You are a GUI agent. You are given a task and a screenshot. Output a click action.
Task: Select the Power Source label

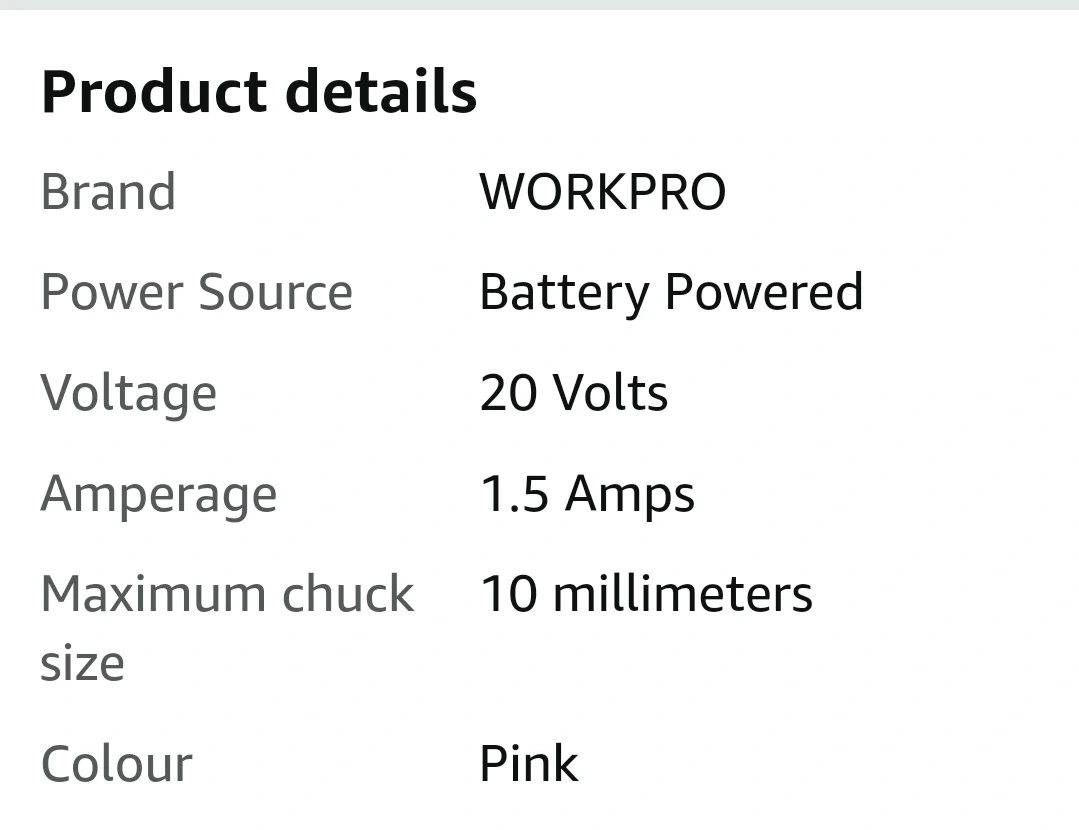click(x=197, y=292)
